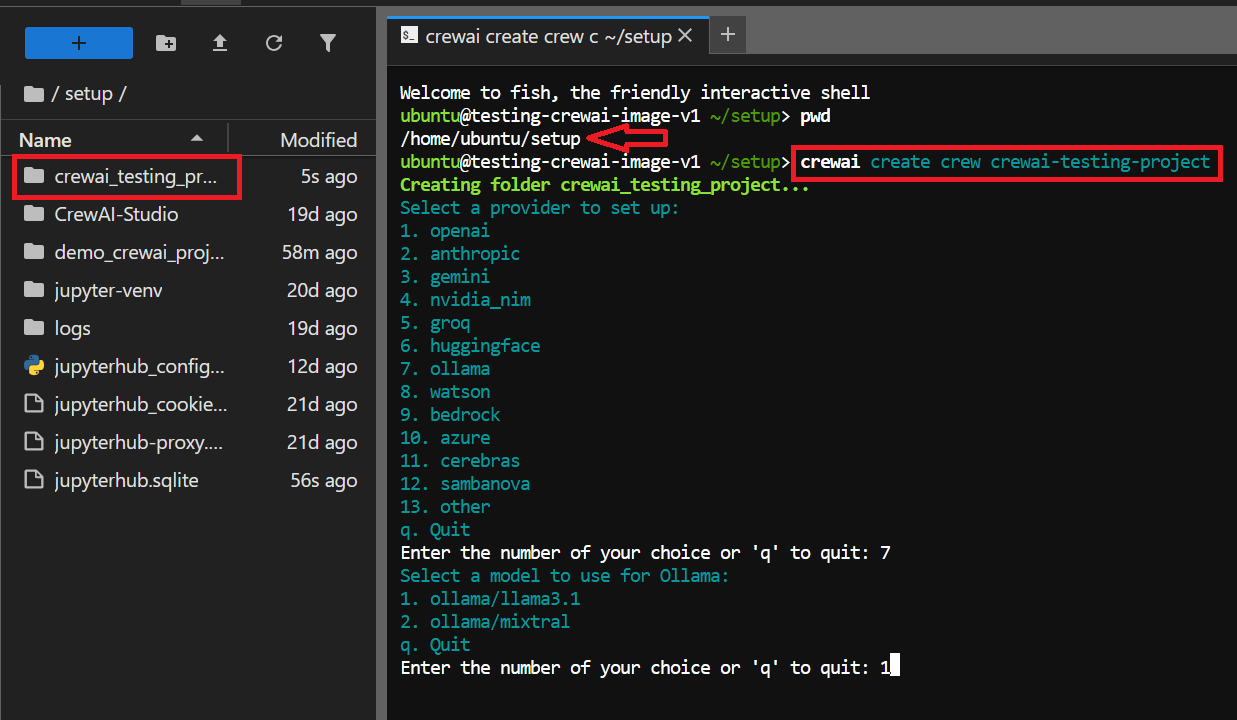Click file icon beside jupyterhub-proxy
1237x720 pixels.
(34, 442)
